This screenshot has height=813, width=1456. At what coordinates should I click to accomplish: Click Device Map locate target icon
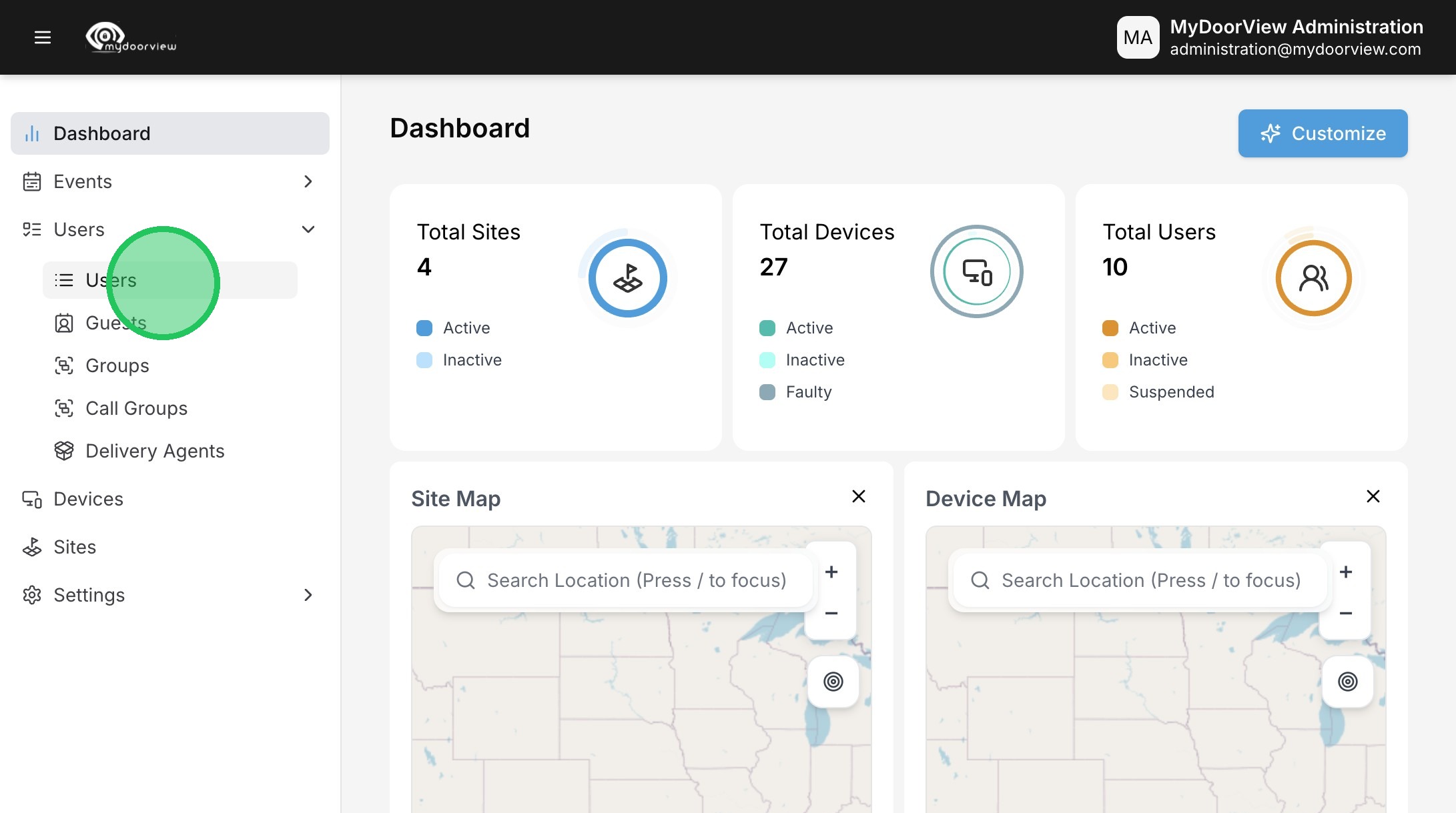[x=1347, y=682]
